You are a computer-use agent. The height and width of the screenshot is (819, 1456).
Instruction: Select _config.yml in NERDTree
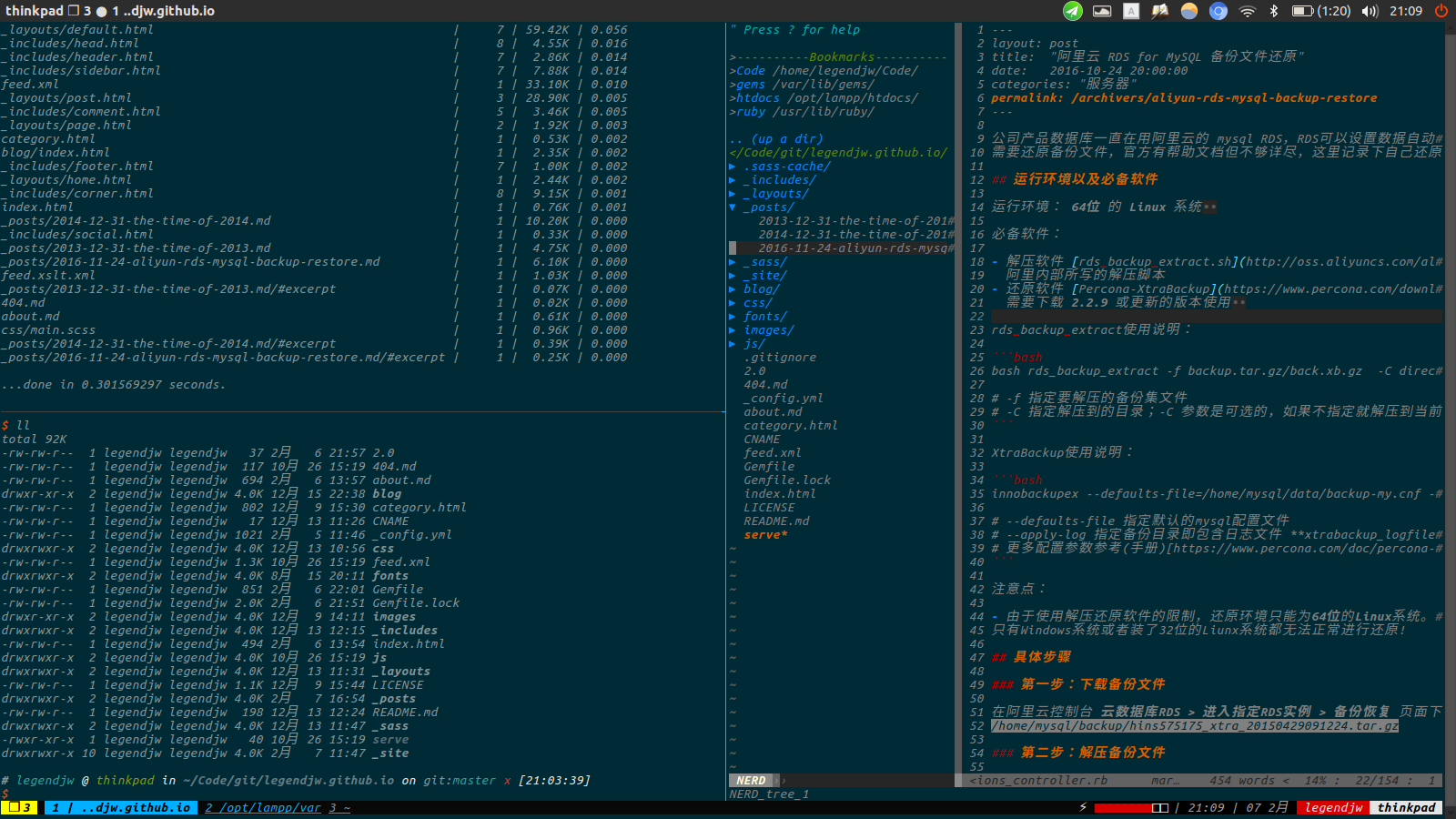click(784, 399)
